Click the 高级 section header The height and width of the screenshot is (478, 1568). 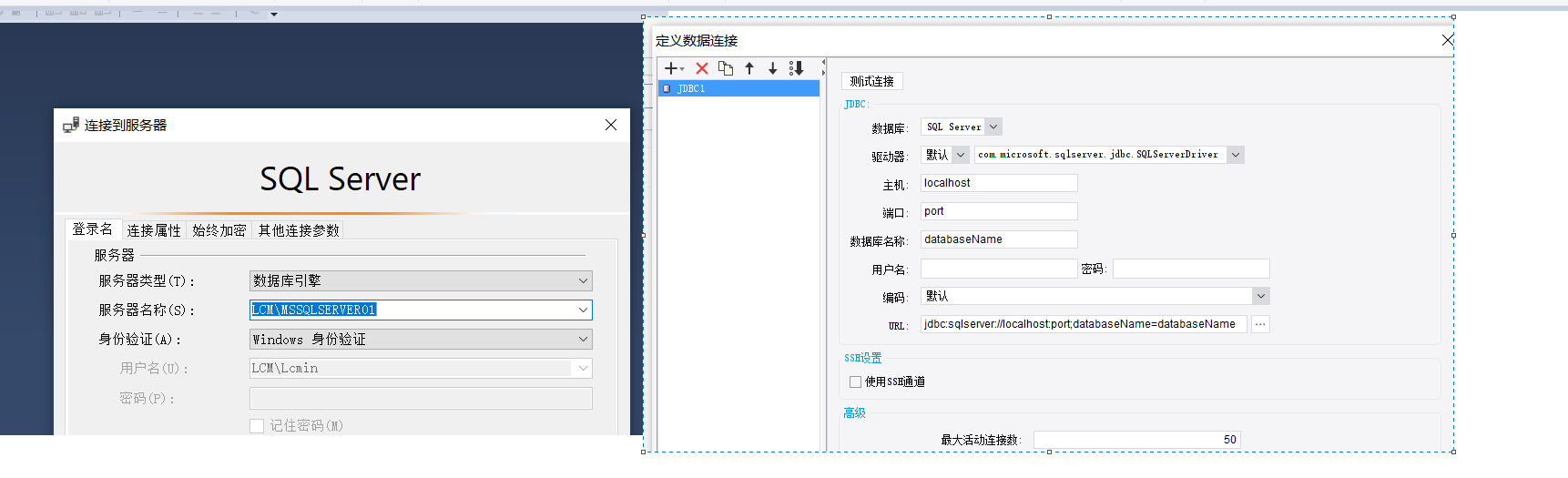tap(854, 413)
